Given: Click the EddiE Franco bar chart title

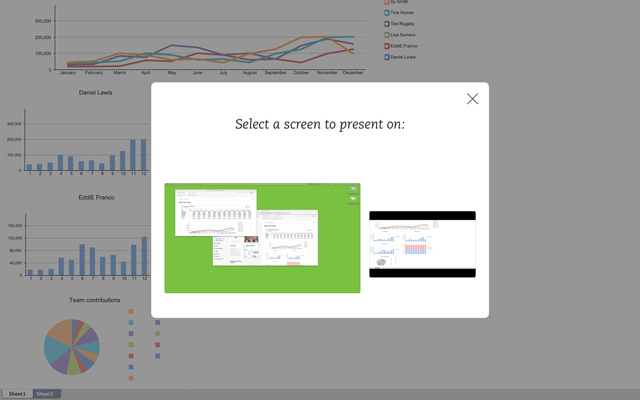Looking at the screenshot, I should 95,197.
